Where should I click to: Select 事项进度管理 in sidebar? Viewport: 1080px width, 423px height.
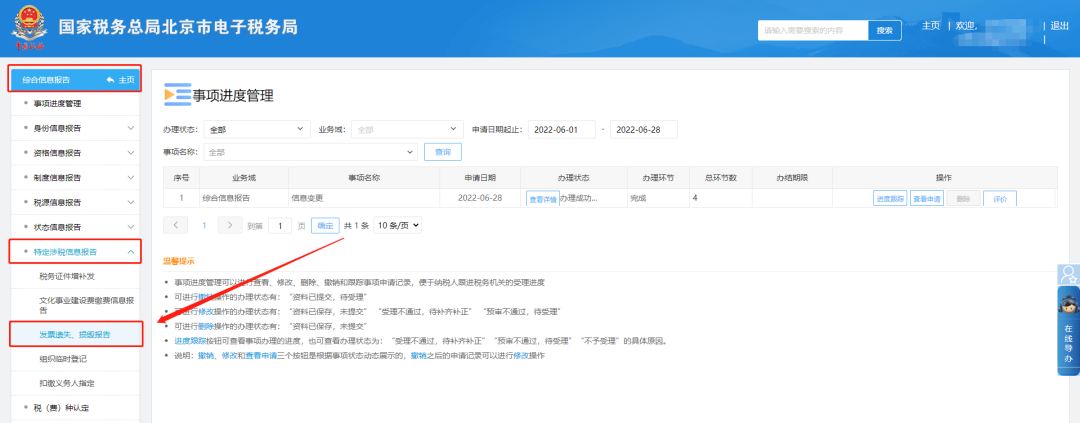57,104
